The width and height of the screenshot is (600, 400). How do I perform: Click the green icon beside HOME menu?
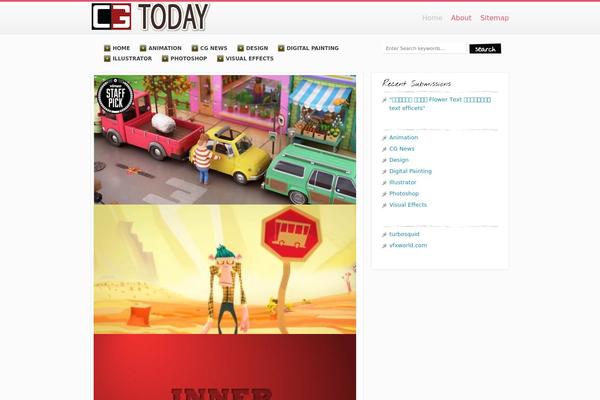(107, 48)
